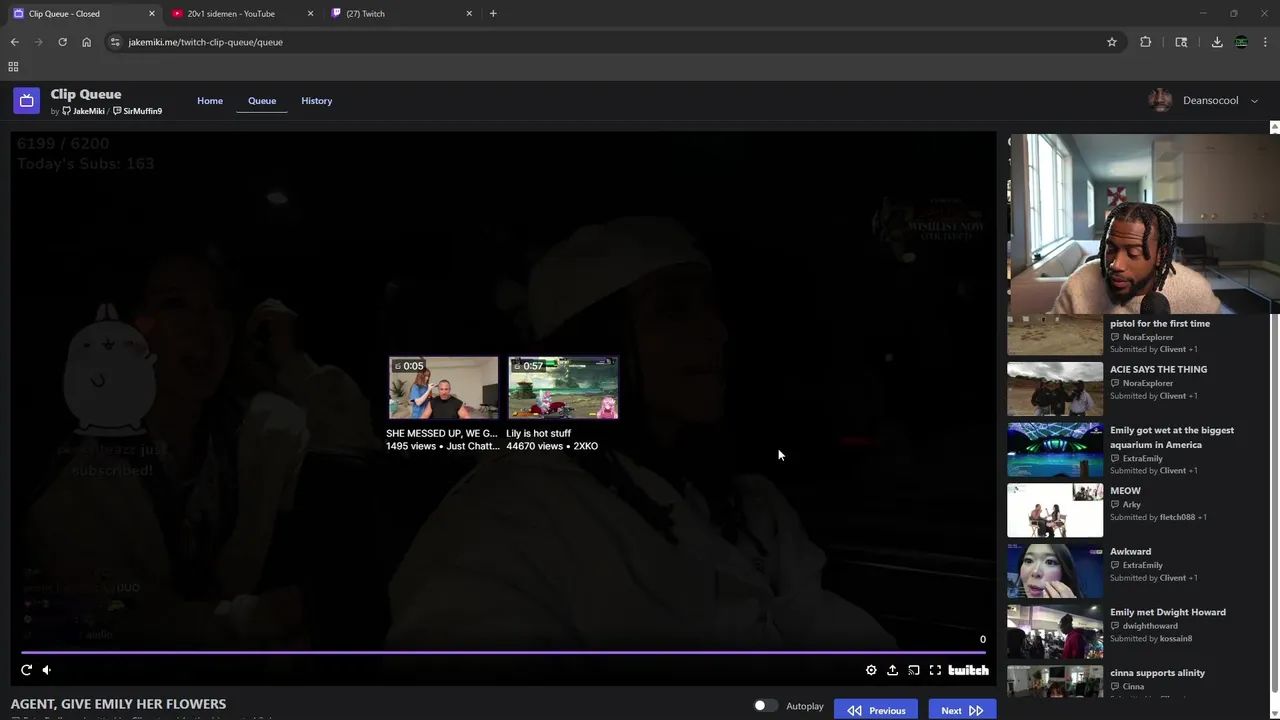Toggle the Autoplay switch

point(765,706)
